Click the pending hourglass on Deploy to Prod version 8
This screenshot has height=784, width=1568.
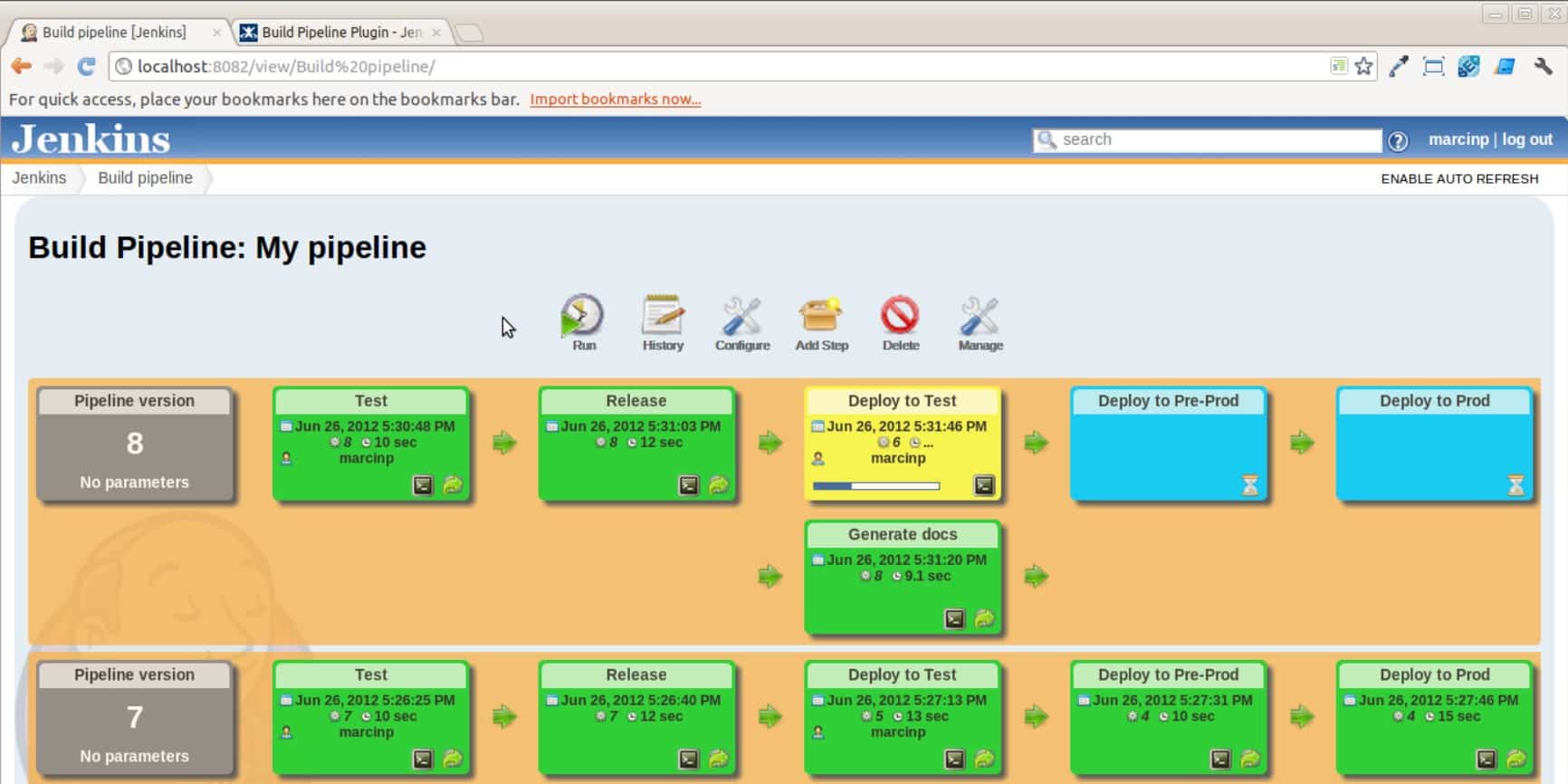coord(1516,485)
